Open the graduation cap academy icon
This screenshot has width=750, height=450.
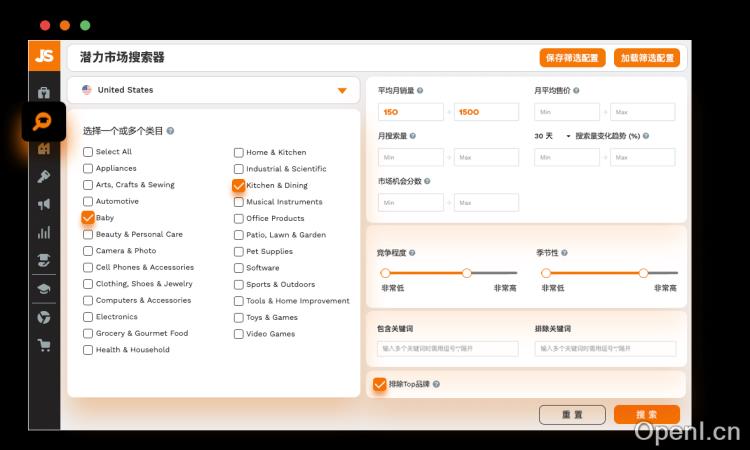coord(44,288)
